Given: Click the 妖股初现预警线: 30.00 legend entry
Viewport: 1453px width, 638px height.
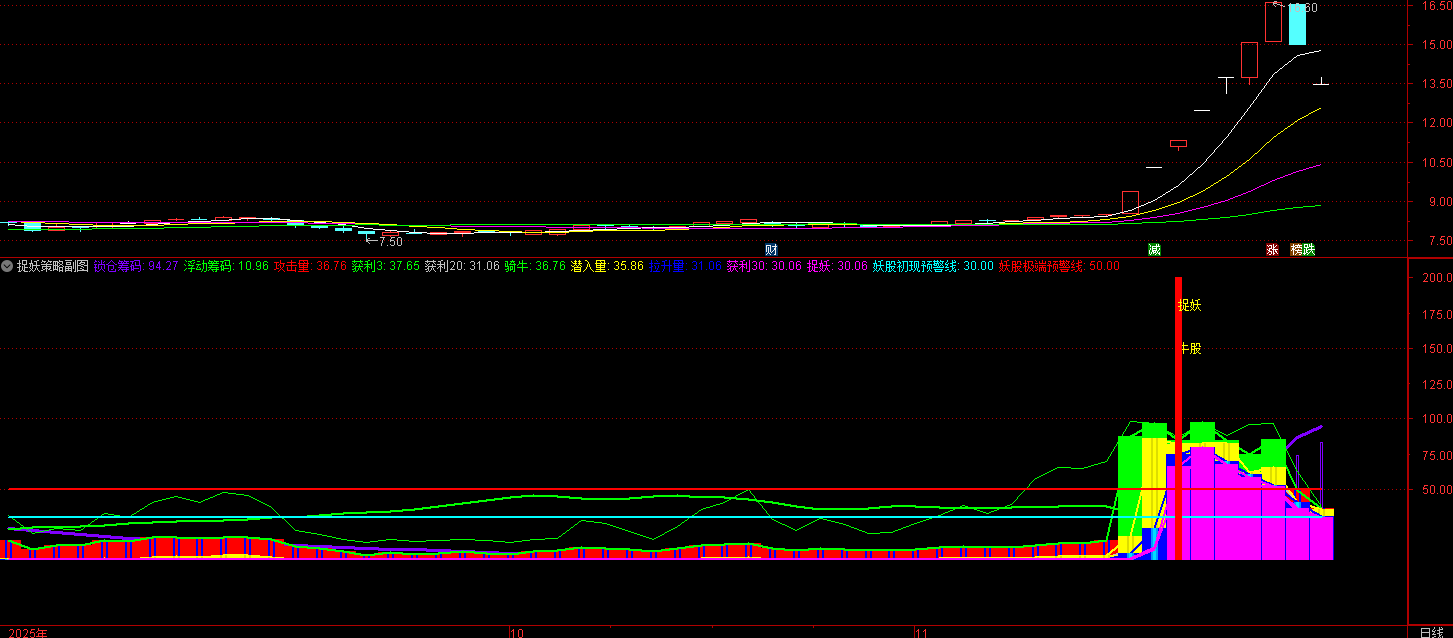Looking at the screenshot, I should (x=933, y=266).
